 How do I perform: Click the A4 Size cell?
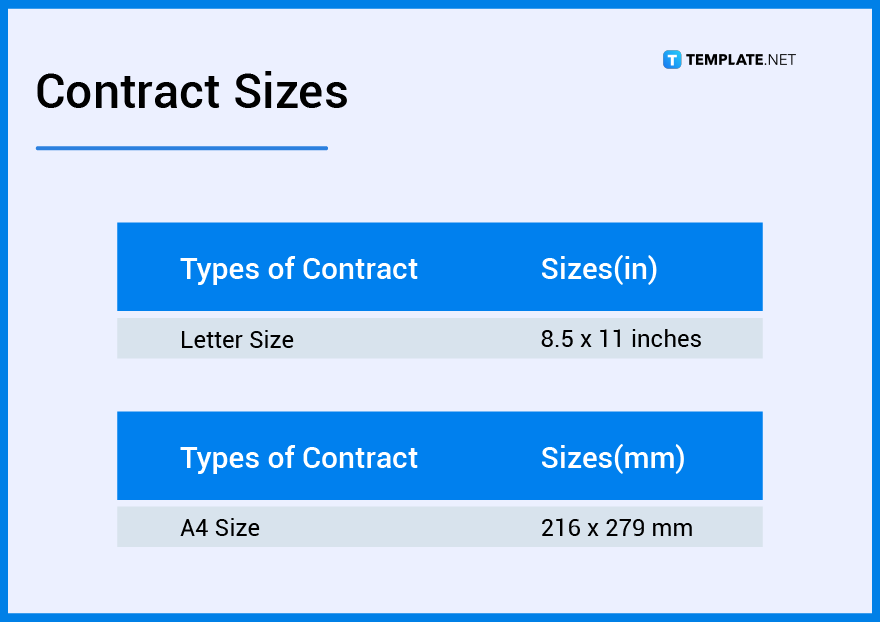pyautogui.click(x=220, y=528)
